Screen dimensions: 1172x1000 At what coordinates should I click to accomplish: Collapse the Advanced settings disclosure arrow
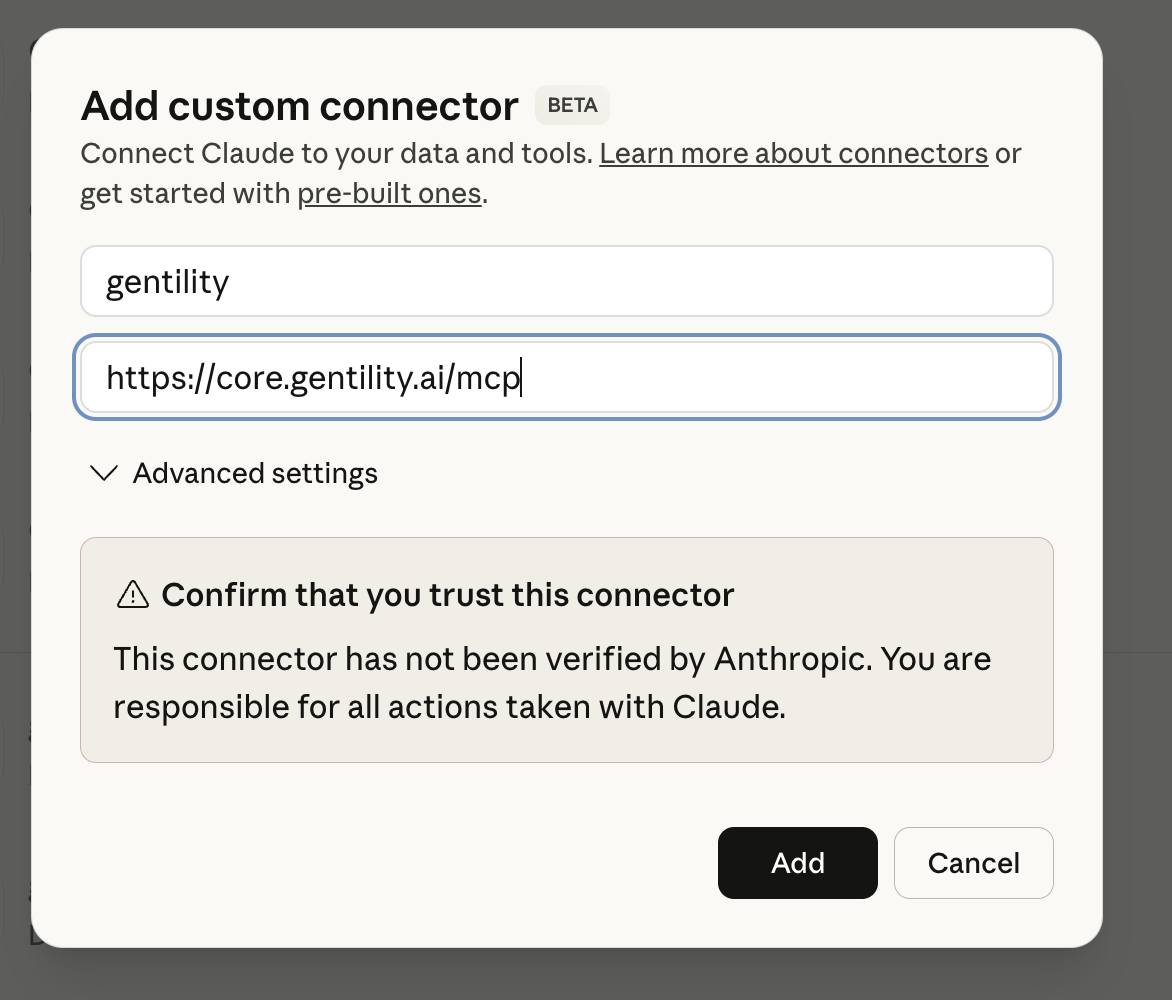(104, 473)
